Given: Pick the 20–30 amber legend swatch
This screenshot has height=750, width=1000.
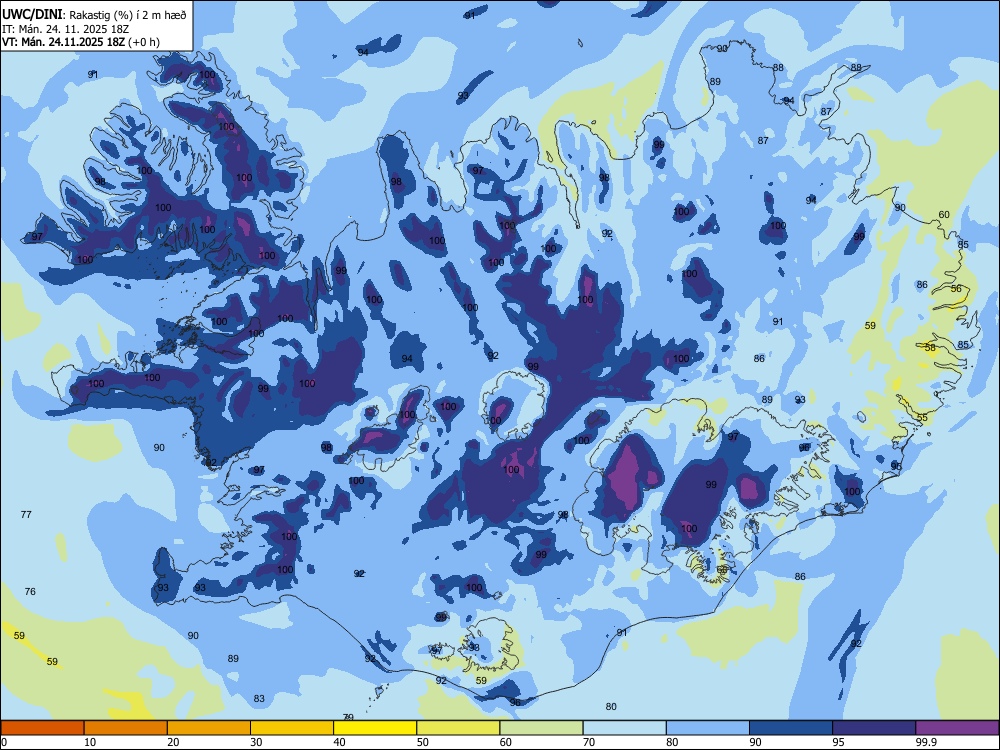Looking at the screenshot, I should point(209,728).
